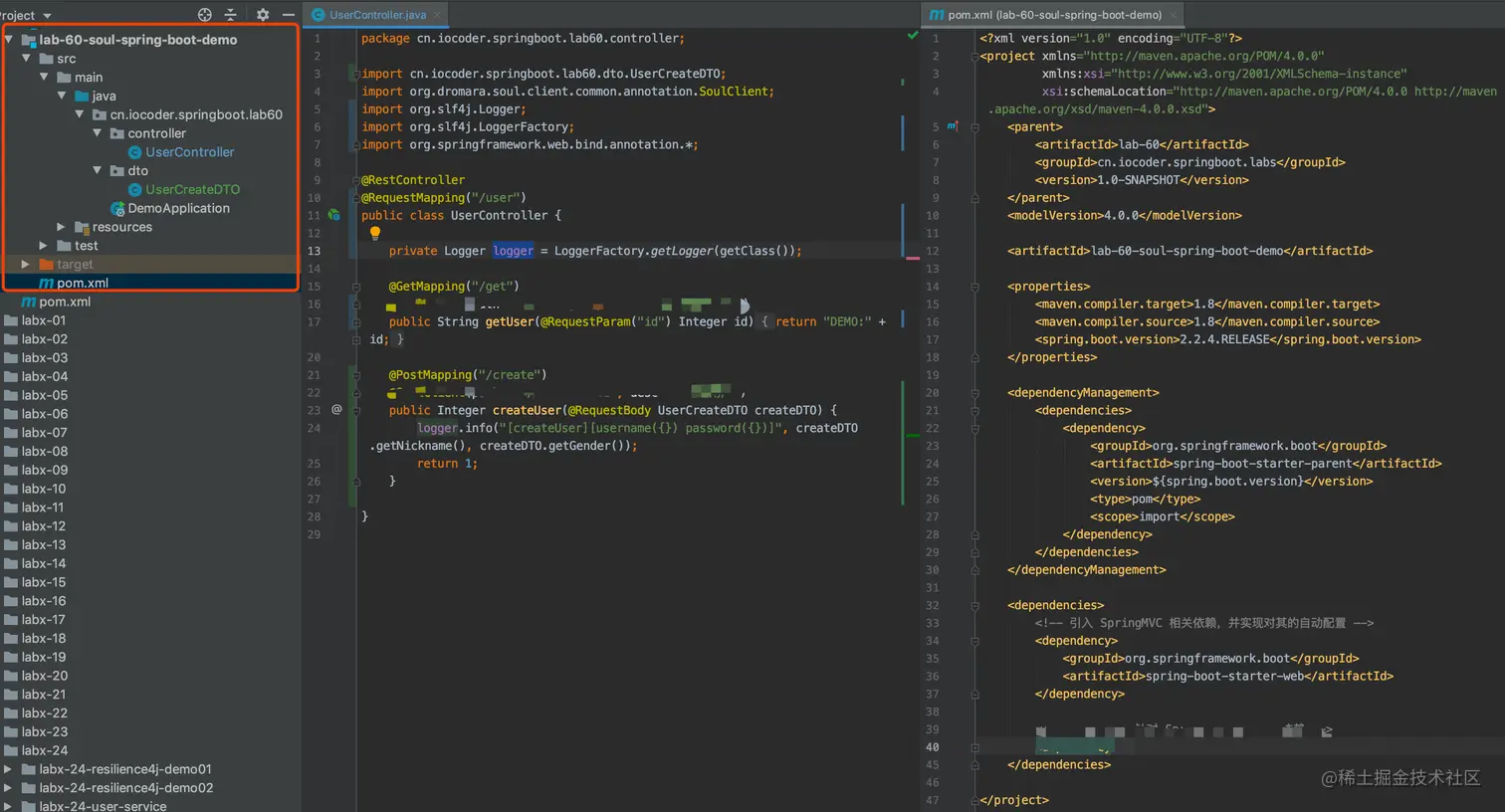Click the DemoApplication run-class icon
The height and width of the screenshot is (812, 1505).
(x=117, y=208)
